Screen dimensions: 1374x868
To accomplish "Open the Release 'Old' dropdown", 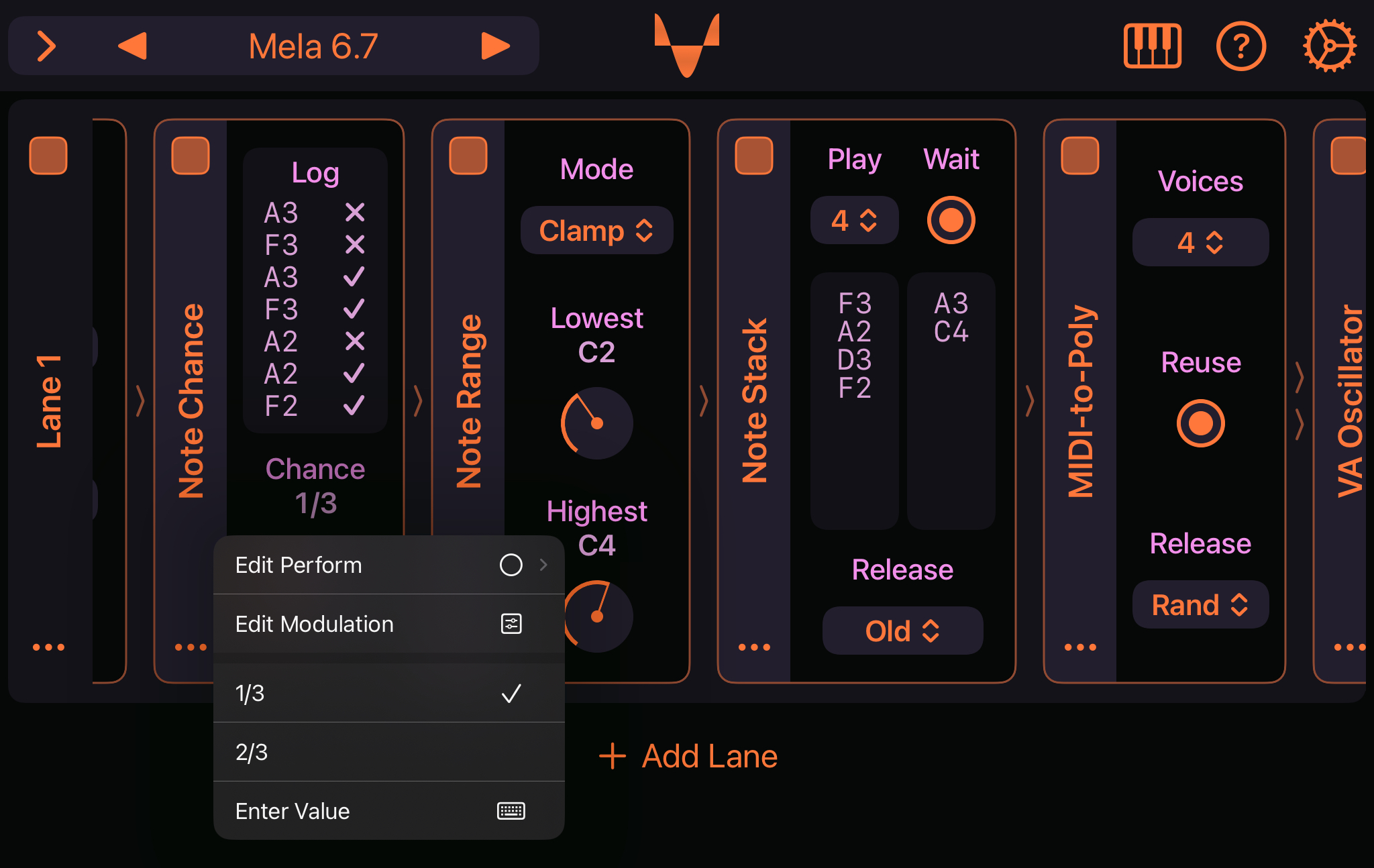I will point(902,630).
